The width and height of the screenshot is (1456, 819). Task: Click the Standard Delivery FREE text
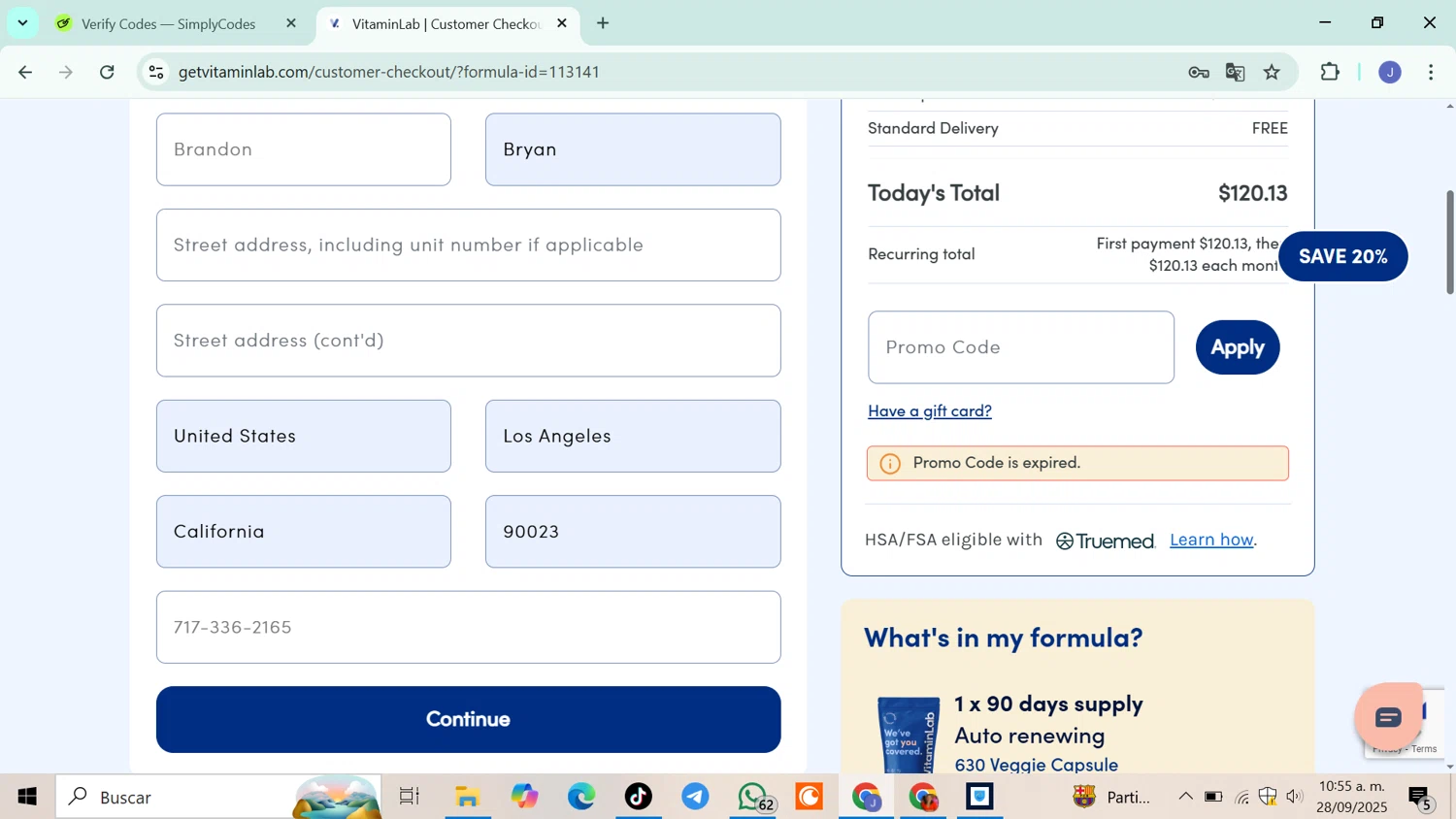click(x=1270, y=128)
